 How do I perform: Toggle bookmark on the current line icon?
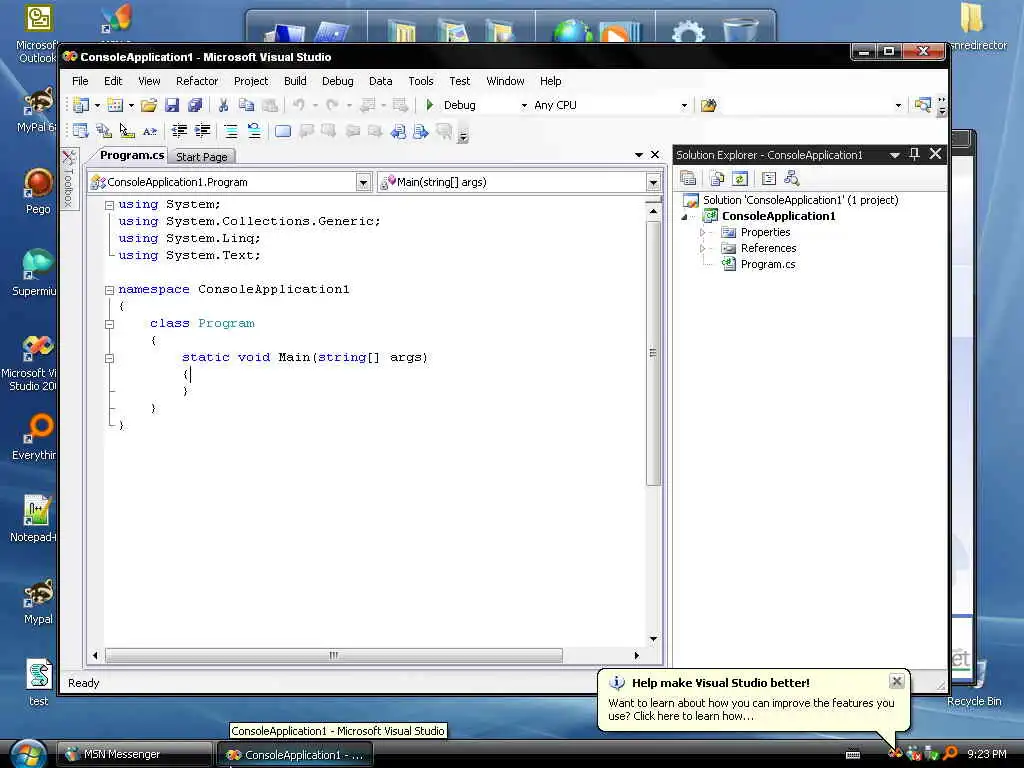[283, 131]
